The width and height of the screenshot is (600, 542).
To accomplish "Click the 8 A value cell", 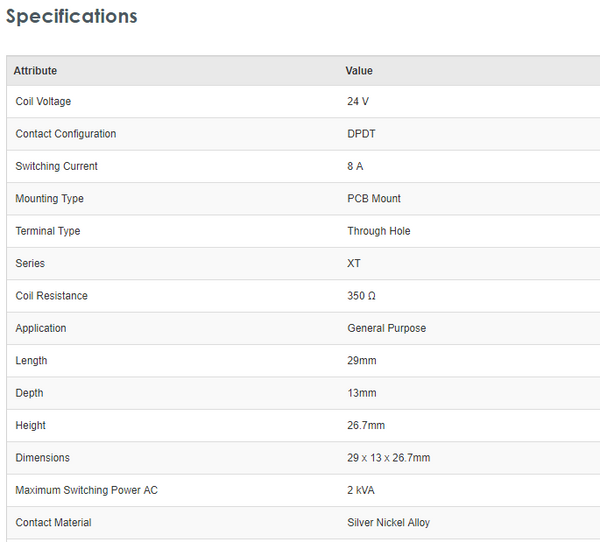I will coord(355,166).
